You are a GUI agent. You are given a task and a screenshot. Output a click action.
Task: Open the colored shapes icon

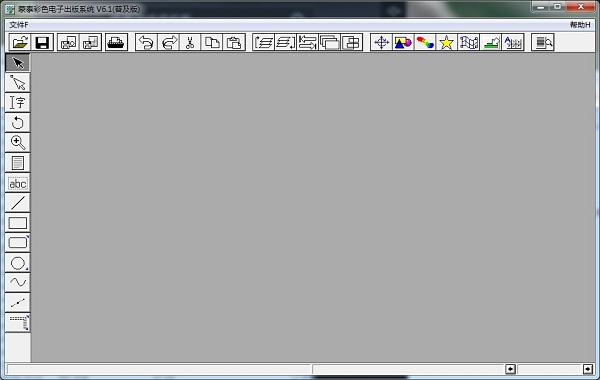(x=403, y=42)
